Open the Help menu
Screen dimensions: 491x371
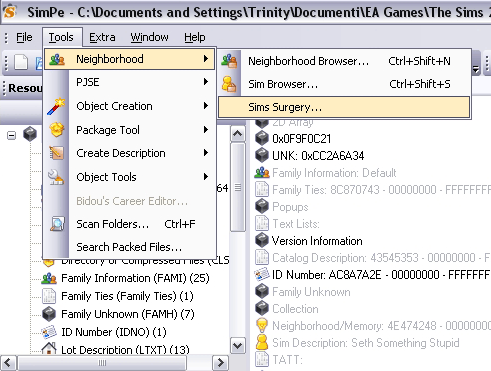pos(195,37)
